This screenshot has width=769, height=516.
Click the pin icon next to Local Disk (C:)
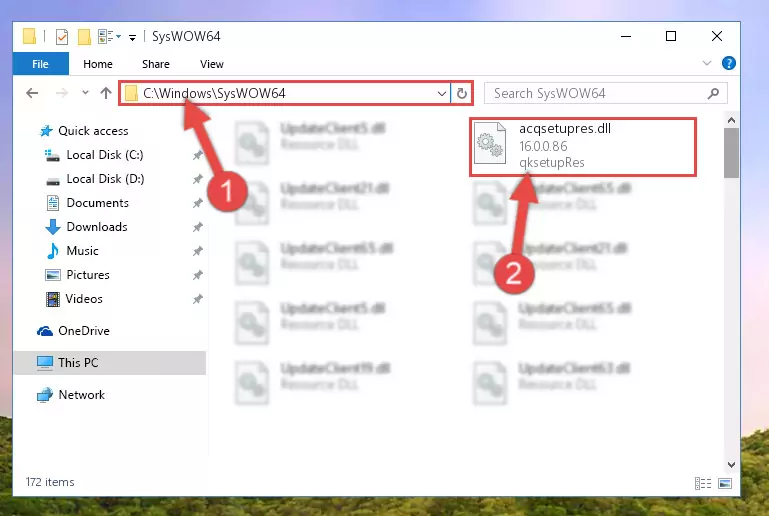coord(197,155)
